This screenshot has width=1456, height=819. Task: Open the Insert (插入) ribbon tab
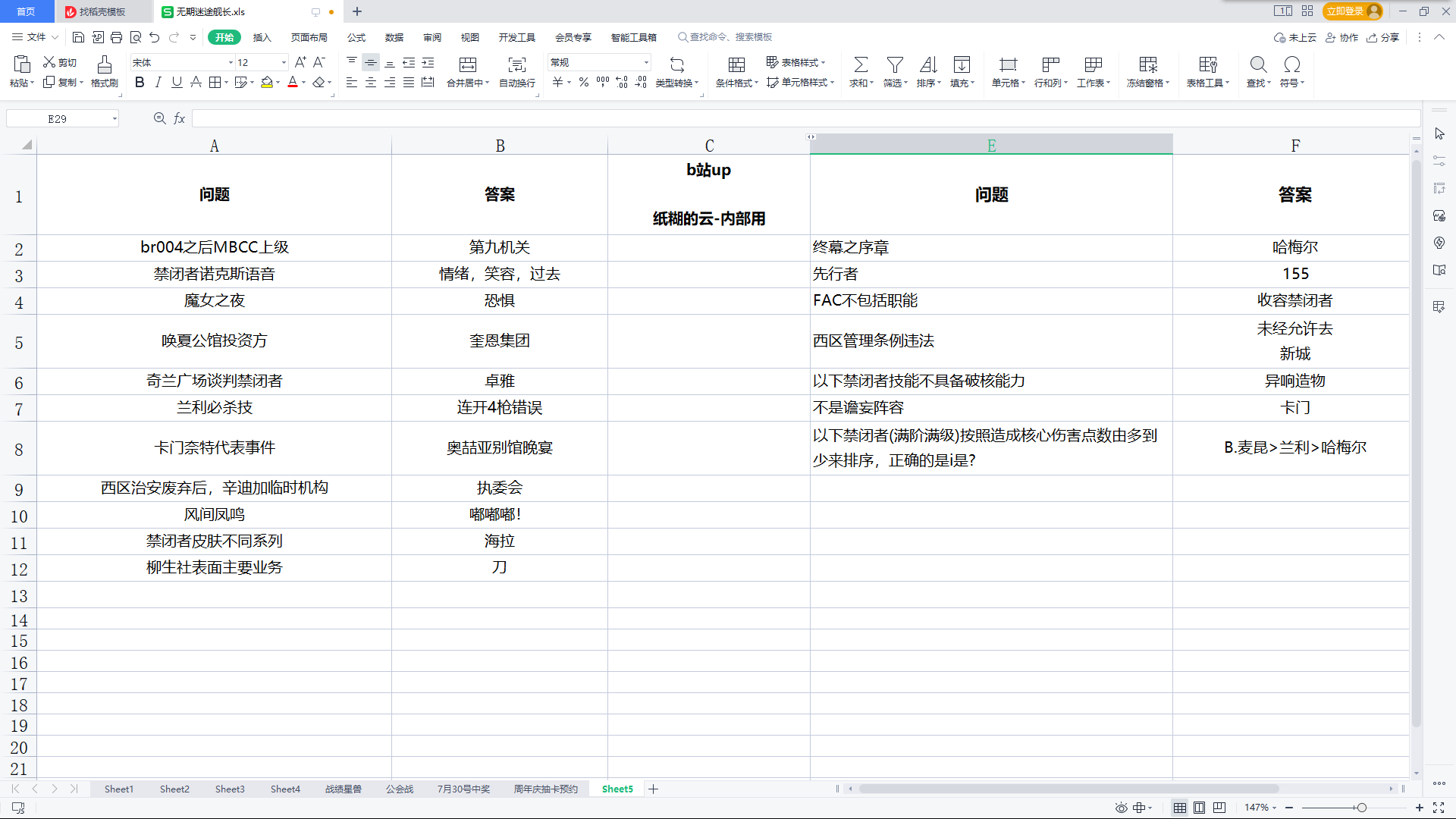click(262, 37)
